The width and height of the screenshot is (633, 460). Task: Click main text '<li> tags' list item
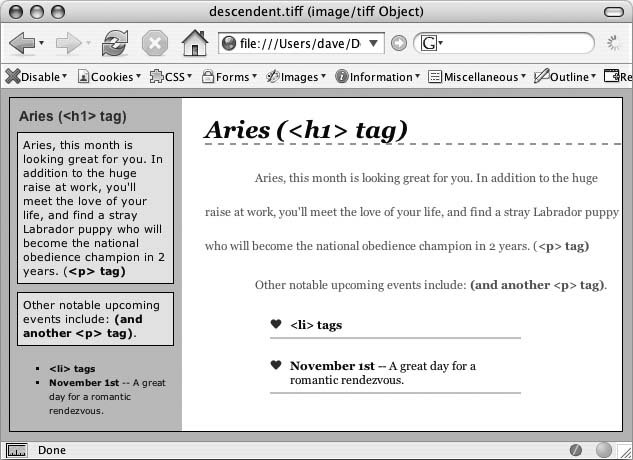[x=316, y=325]
